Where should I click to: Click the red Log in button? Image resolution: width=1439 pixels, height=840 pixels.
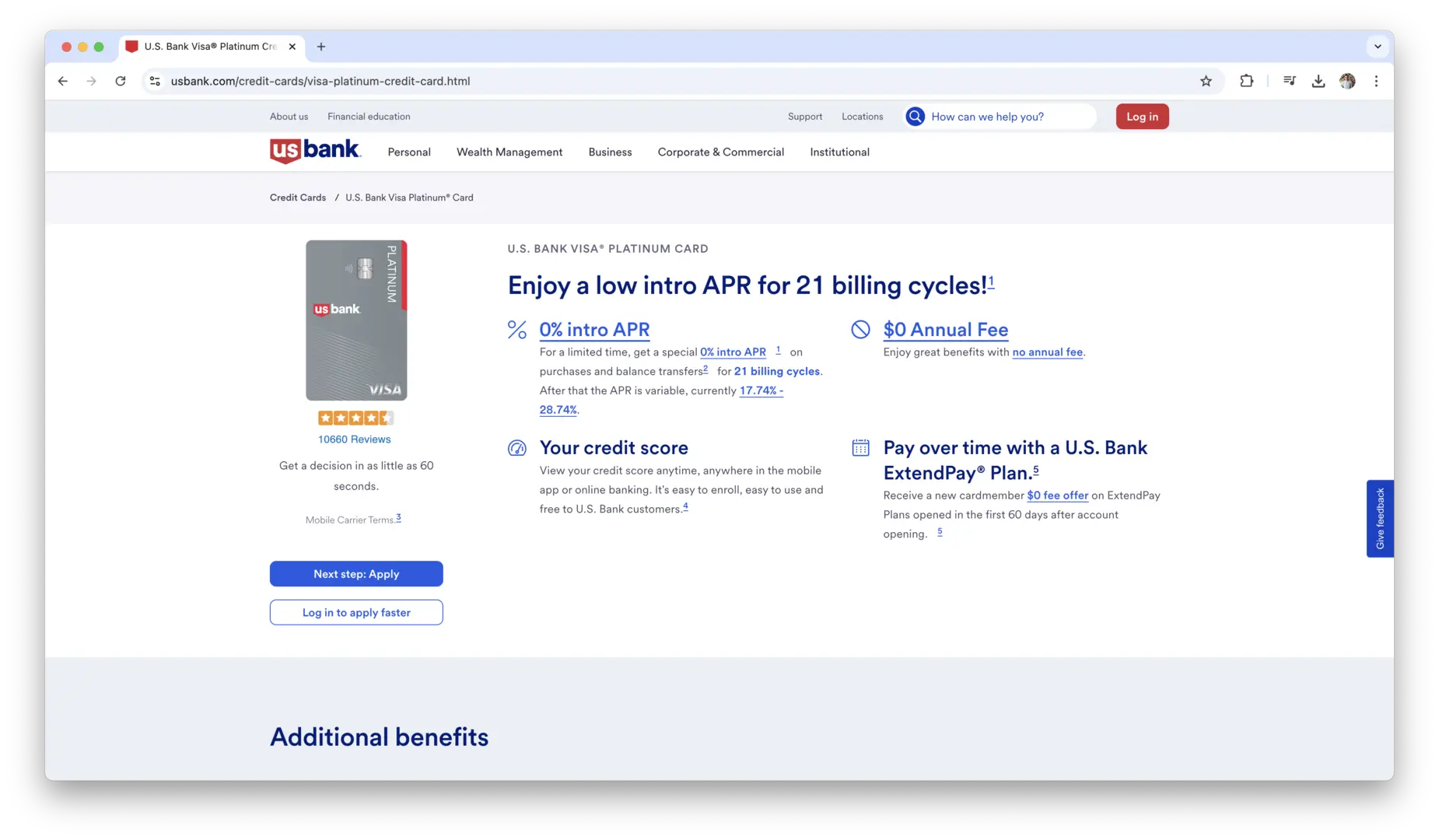tap(1142, 117)
